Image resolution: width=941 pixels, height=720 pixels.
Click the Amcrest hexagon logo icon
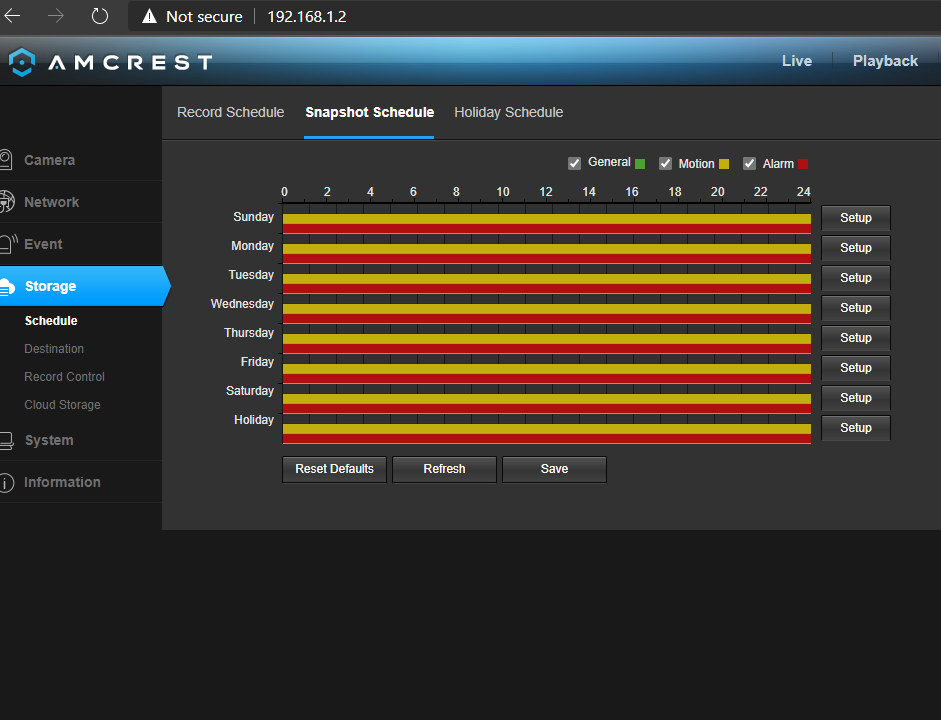22,62
